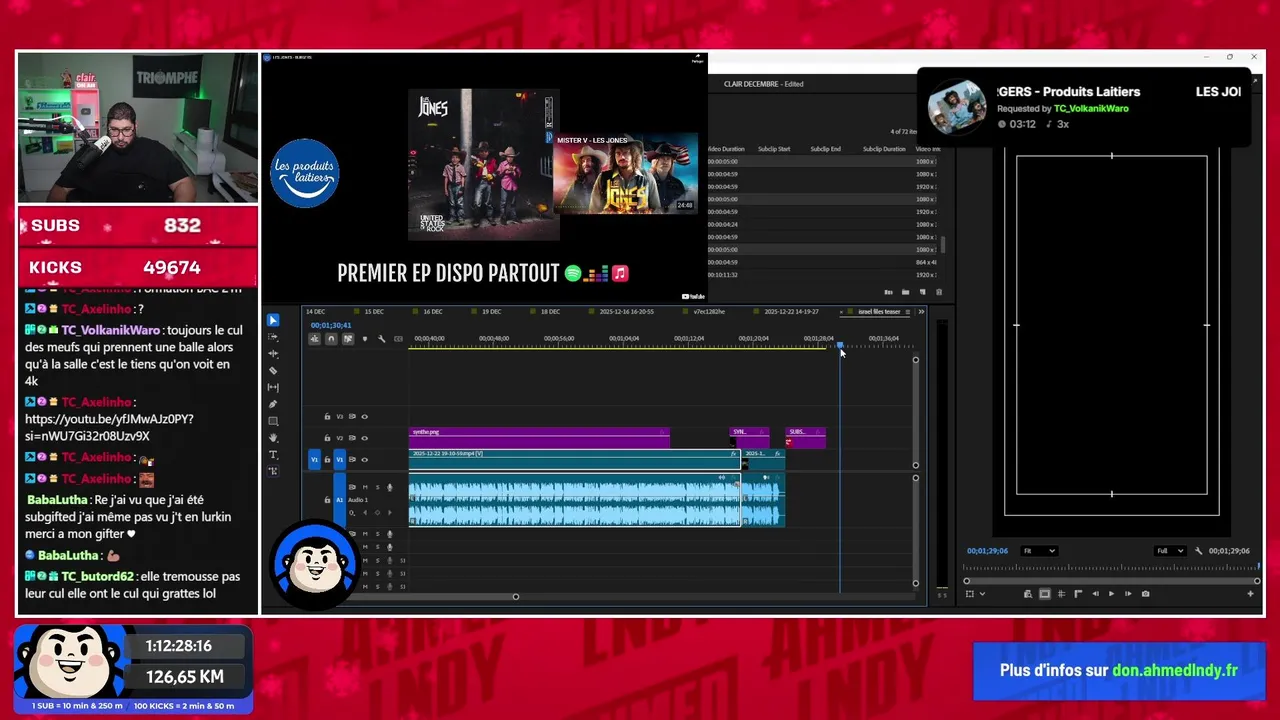Open the 15 DEC sequence tab

coord(374,312)
